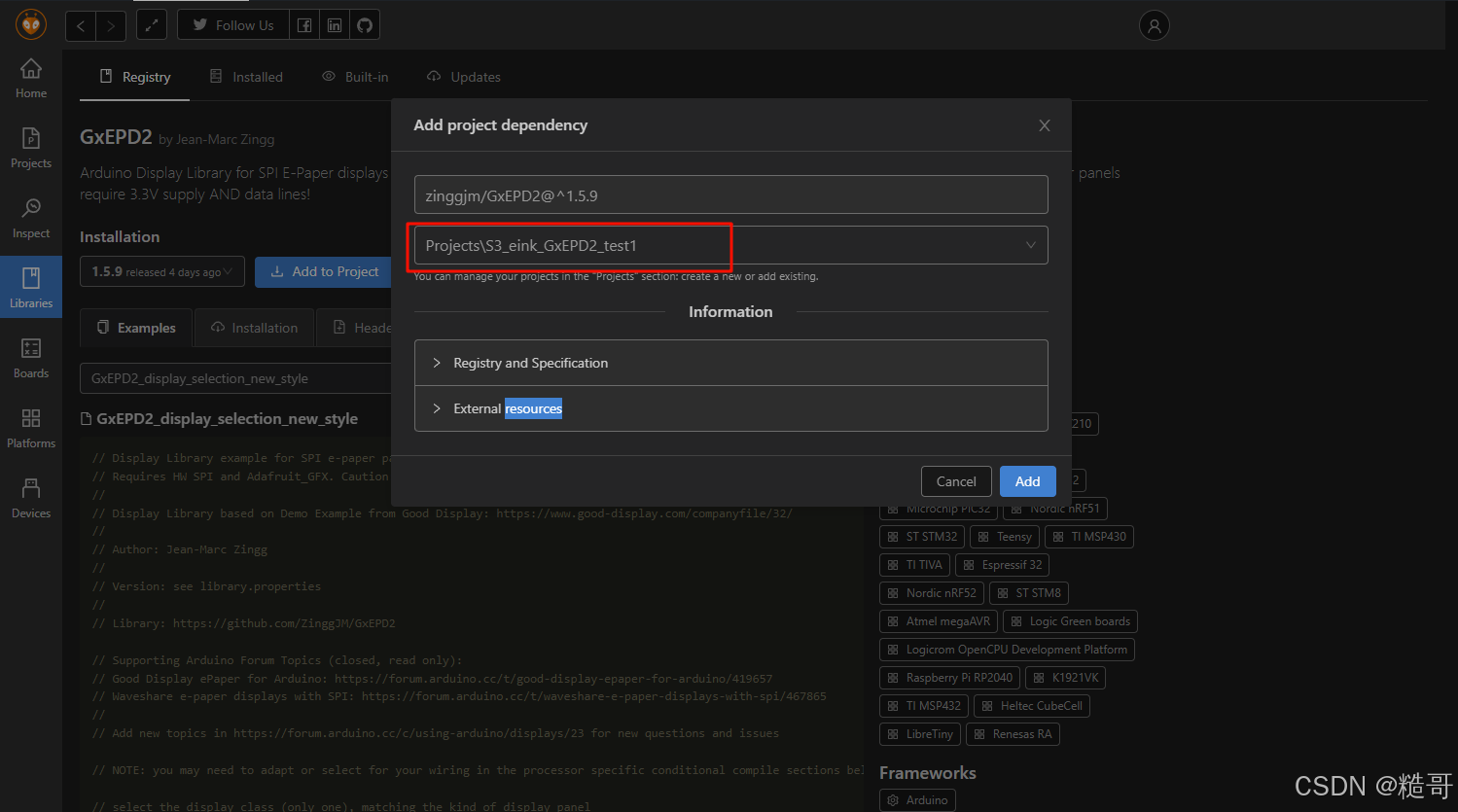Click the author name Jean-Marc Zingg
1458x812 pixels.
click(x=226, y=139)
